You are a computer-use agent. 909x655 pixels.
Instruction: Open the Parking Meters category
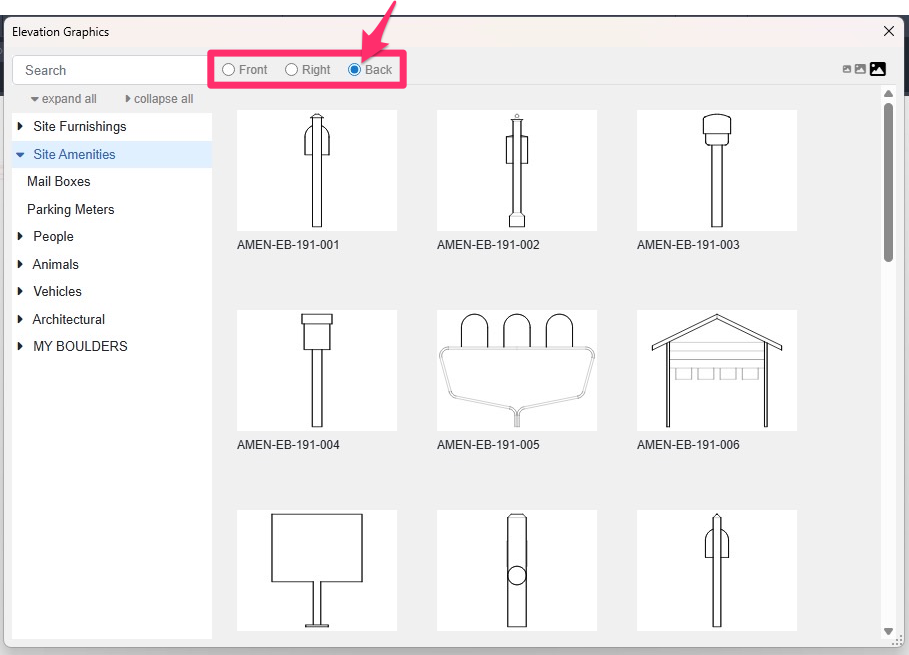70,209
